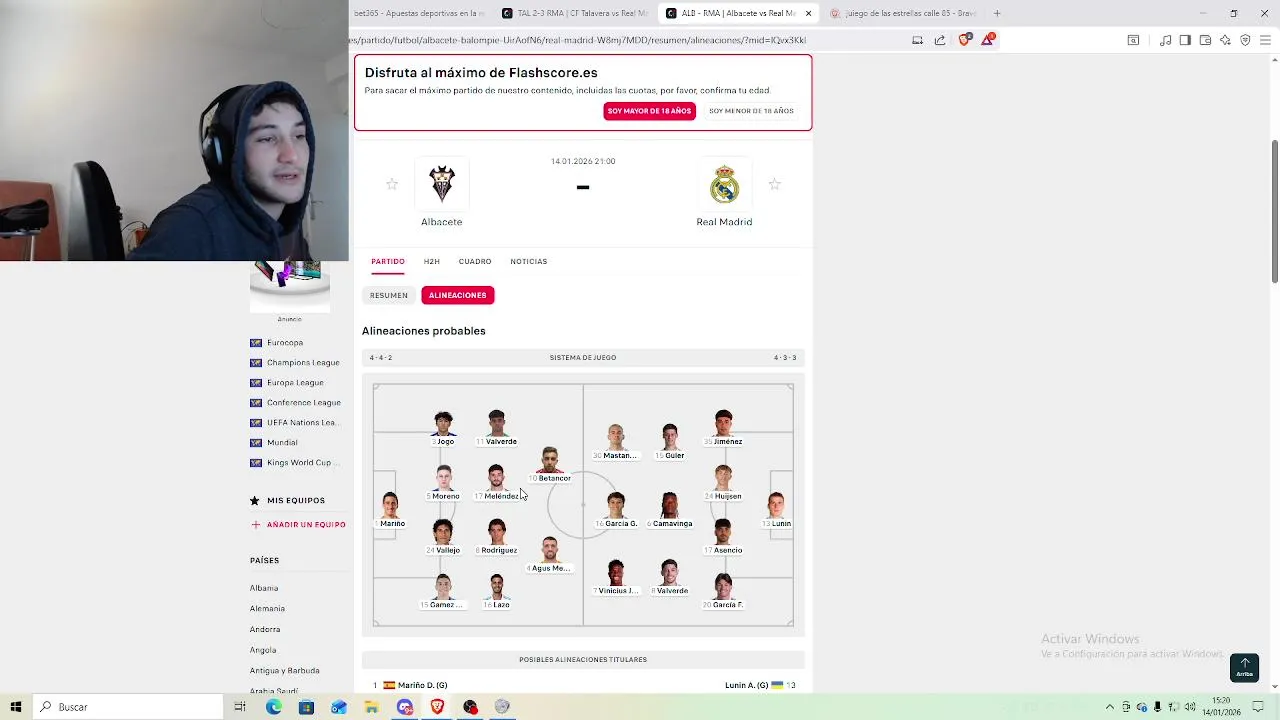
Task: Open the Conference League link
Action: point(303,402)
